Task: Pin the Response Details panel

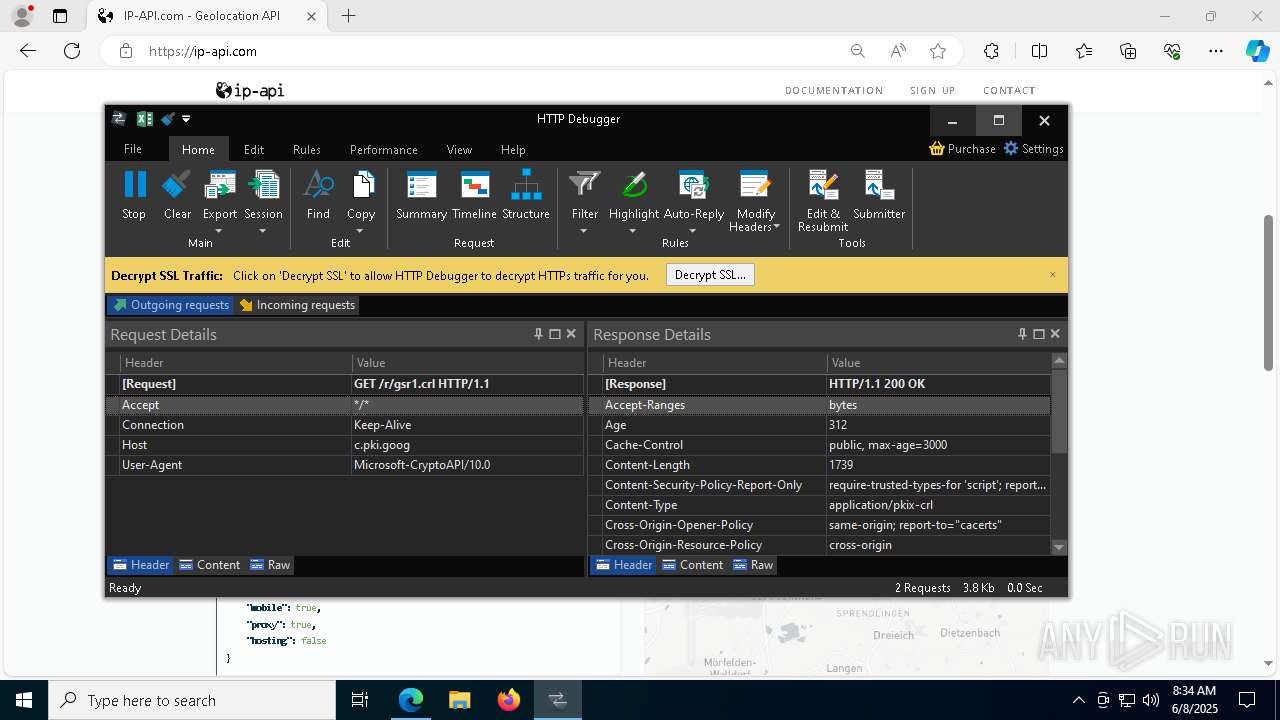Action: [1022, 334]
